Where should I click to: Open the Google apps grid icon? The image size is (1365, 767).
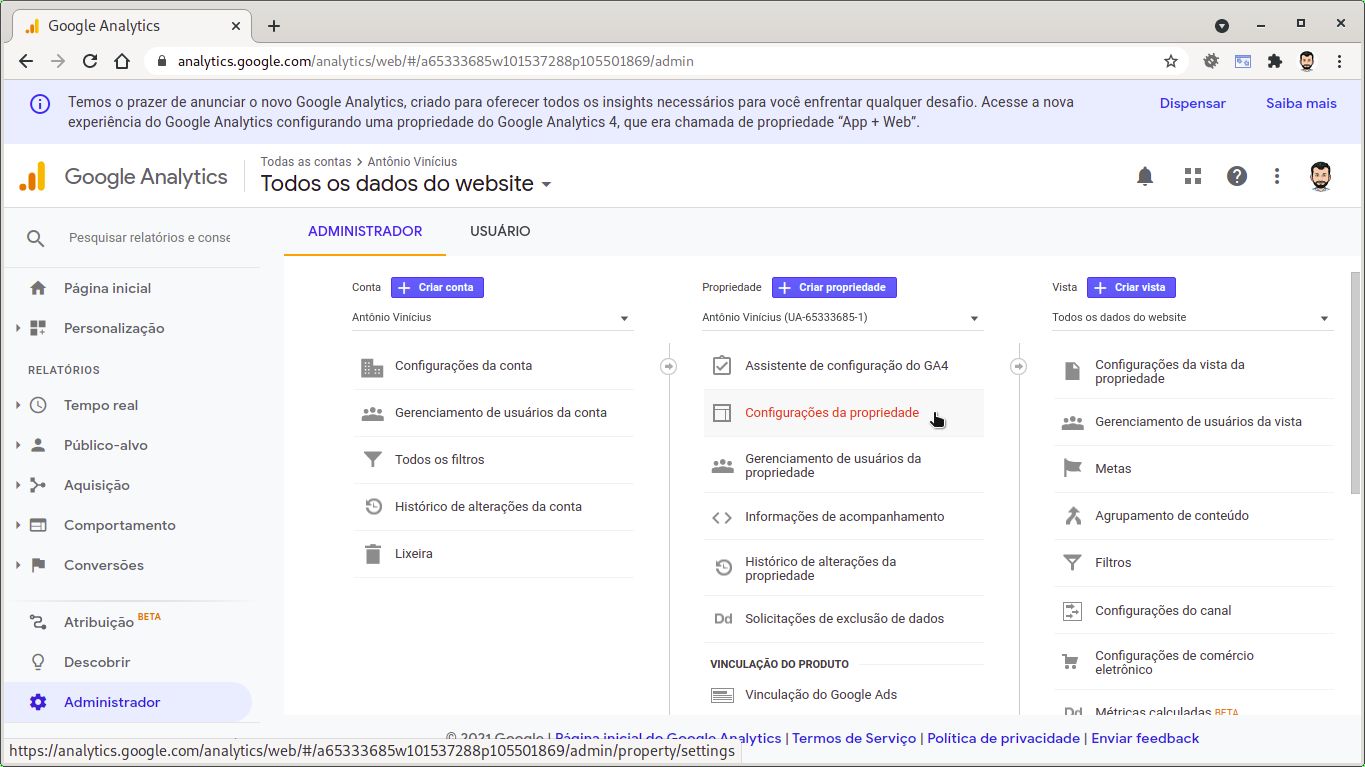coord(1192,177)
